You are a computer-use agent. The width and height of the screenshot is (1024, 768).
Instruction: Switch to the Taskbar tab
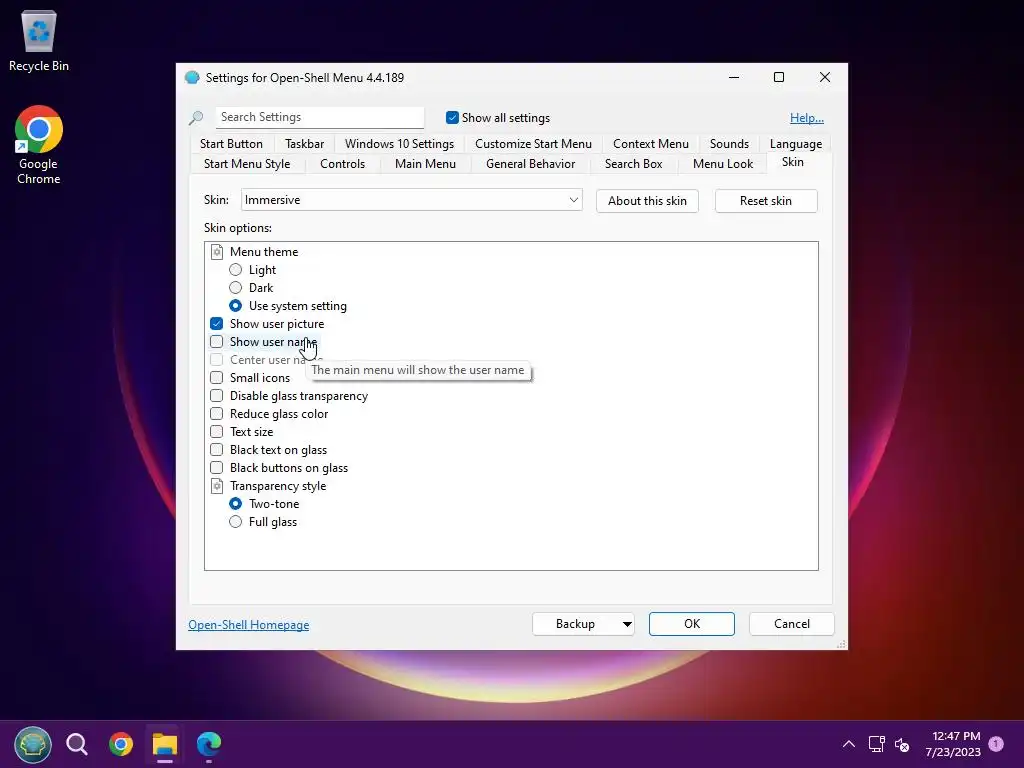point(304,144)
